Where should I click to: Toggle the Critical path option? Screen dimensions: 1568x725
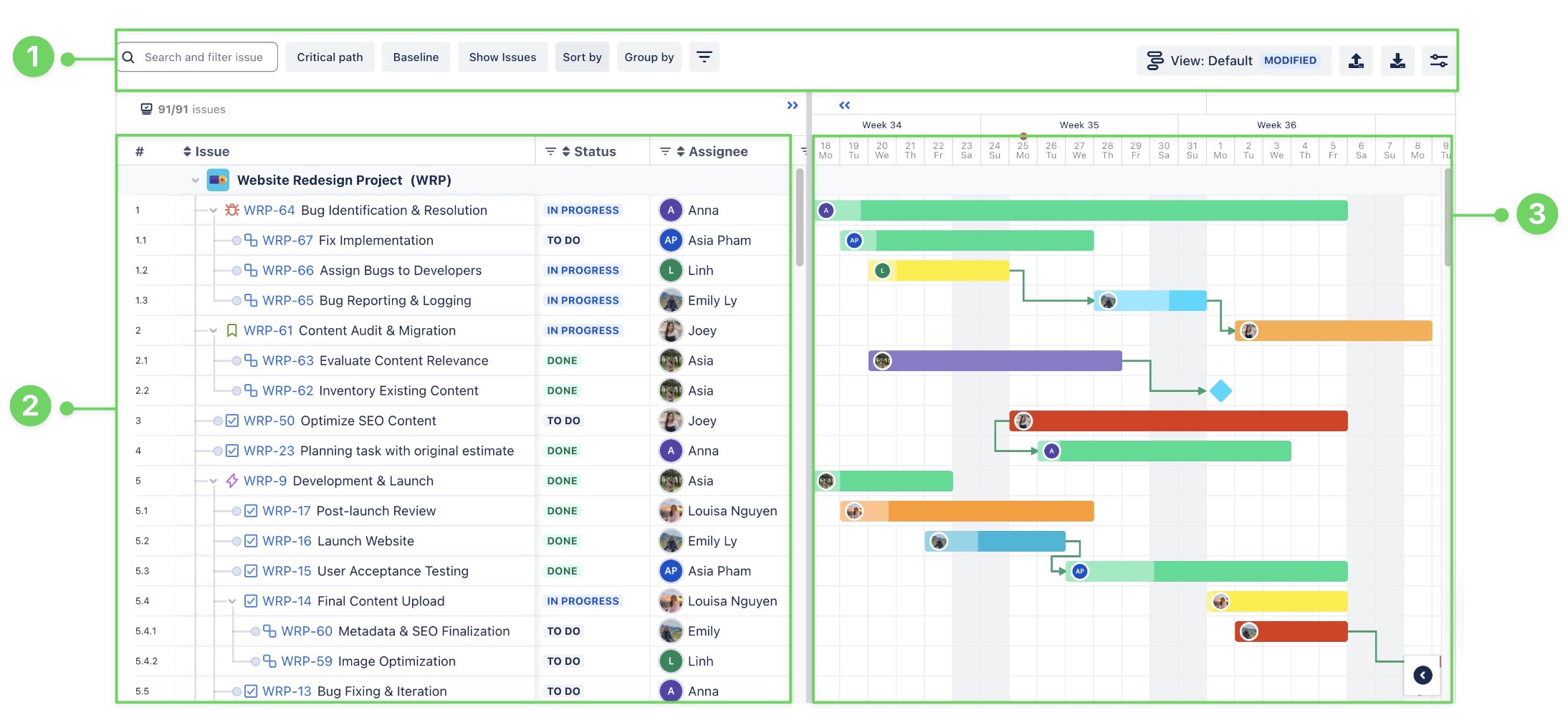[330, 57]
